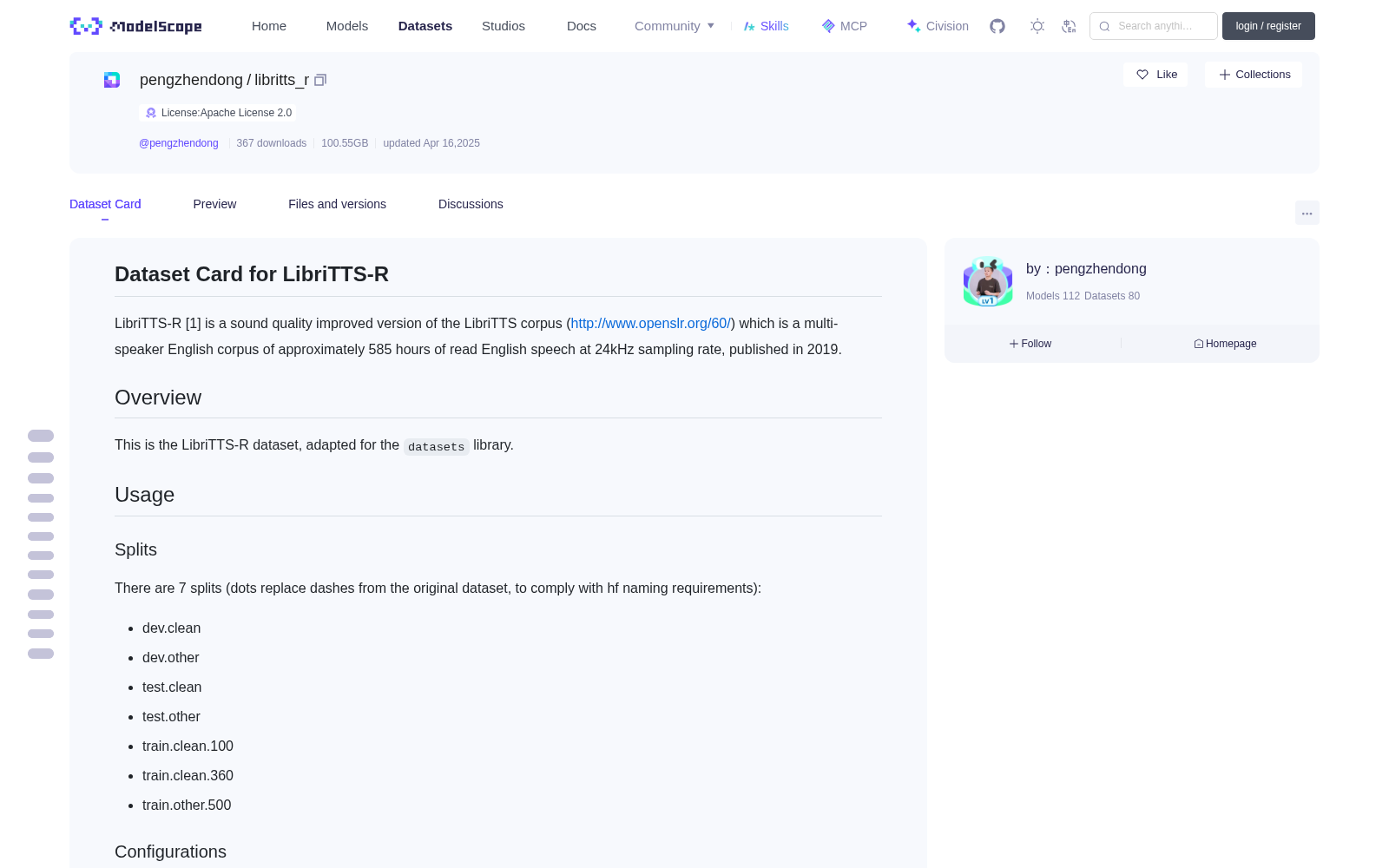Click the "train.clean.360" list item
This screenshot has height=868, width=1389.
point(188,776)
